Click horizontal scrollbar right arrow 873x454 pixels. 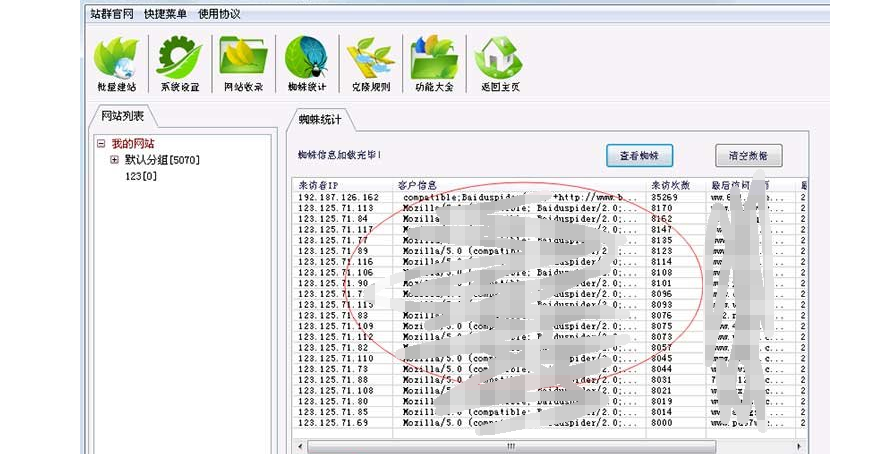pyautogui.click(x=799, y=446)
